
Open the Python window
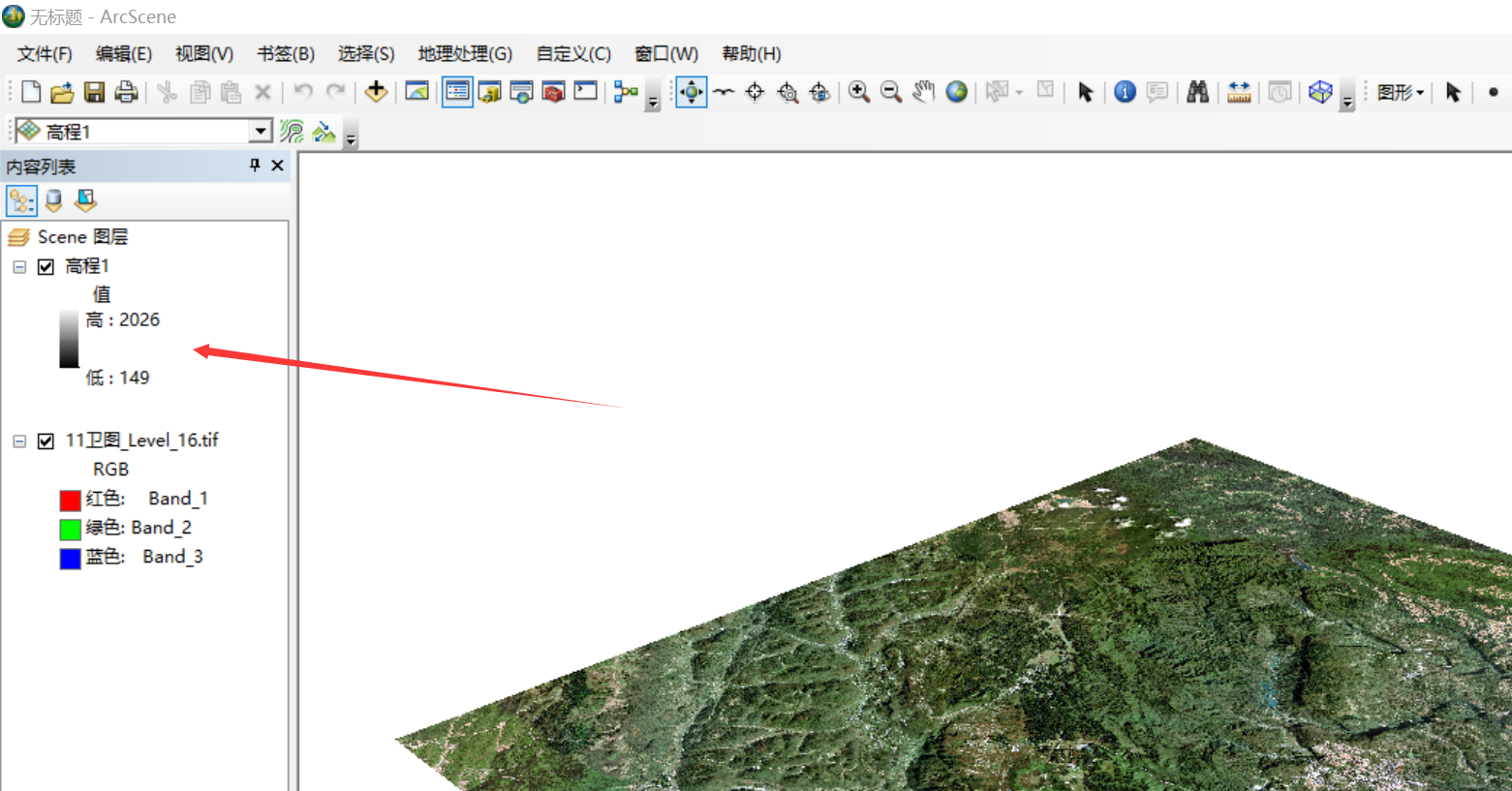[585, 92]
